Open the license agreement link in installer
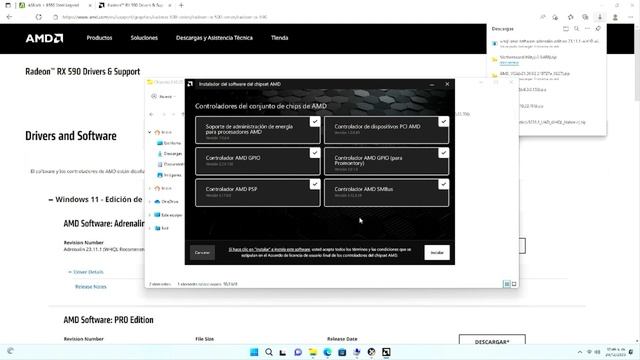This screenshot has width=640, height=360. point(269,249)
